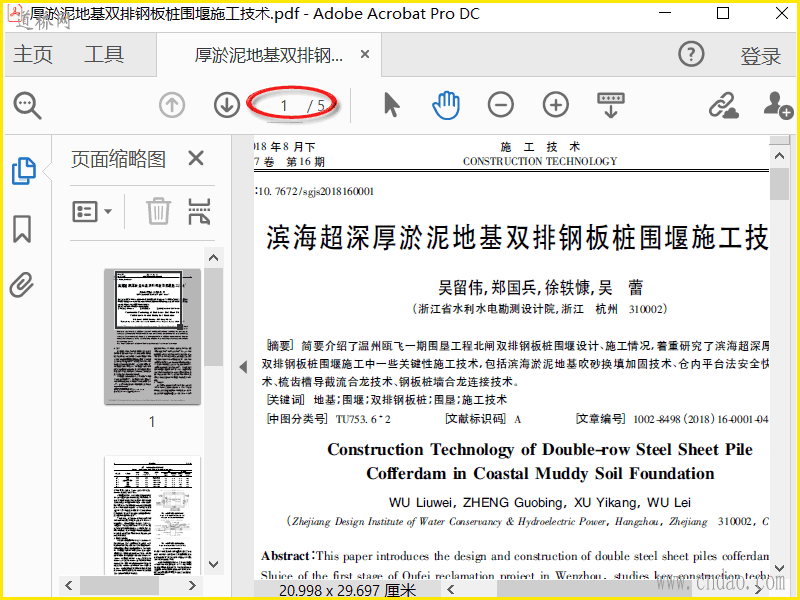
Task: Click the CONSTRUCTION TECHNOLOGY header text
Action: click(540, 161)
